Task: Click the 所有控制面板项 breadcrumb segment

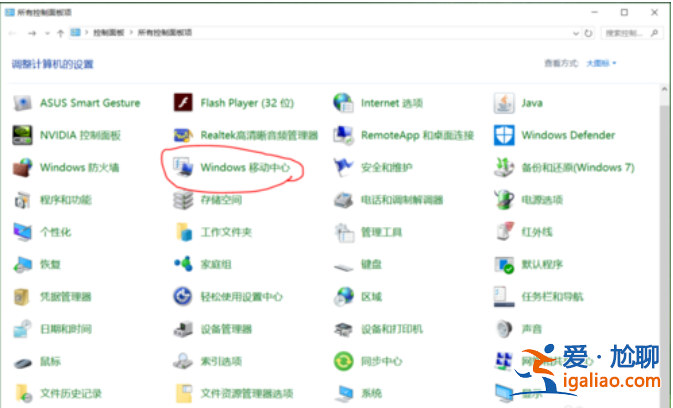Action: 165,33
